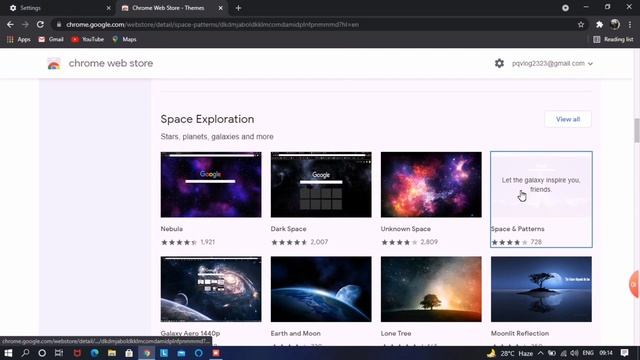Image resolution: width=640 pixels, height=360 pixels.
Task: Open the Chrome profile avatar
Action: [x=615, y=24]
